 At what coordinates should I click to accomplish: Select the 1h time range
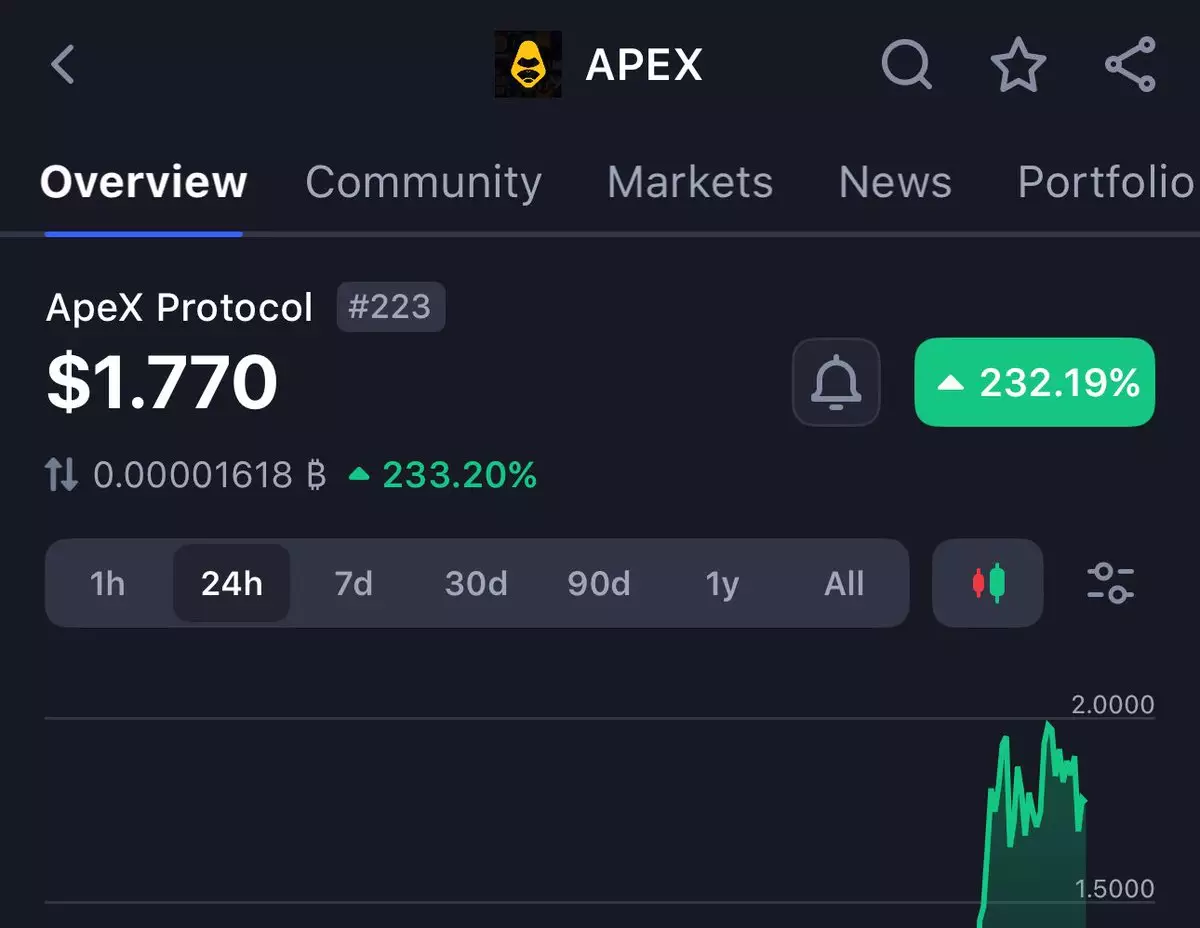click(x=108, y=583)
